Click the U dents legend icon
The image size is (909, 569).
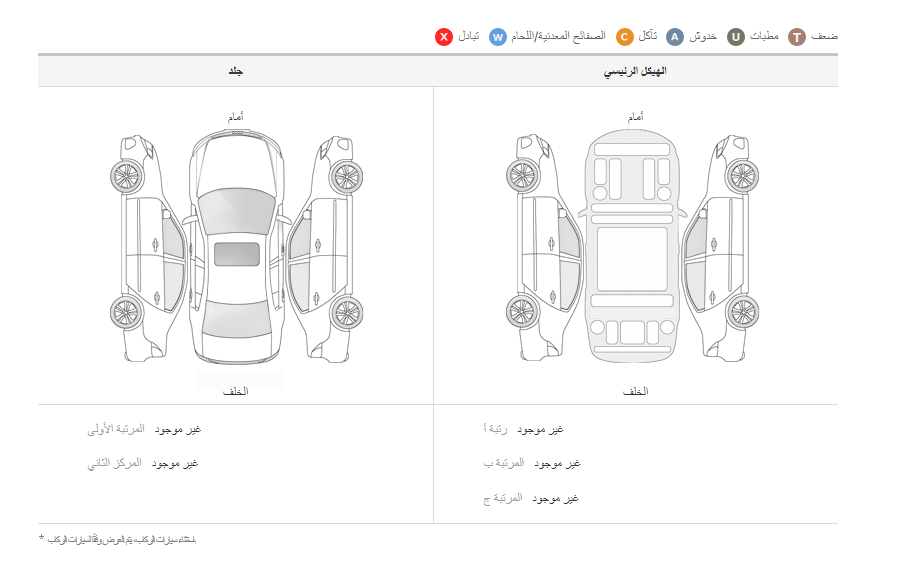point(736,37)
